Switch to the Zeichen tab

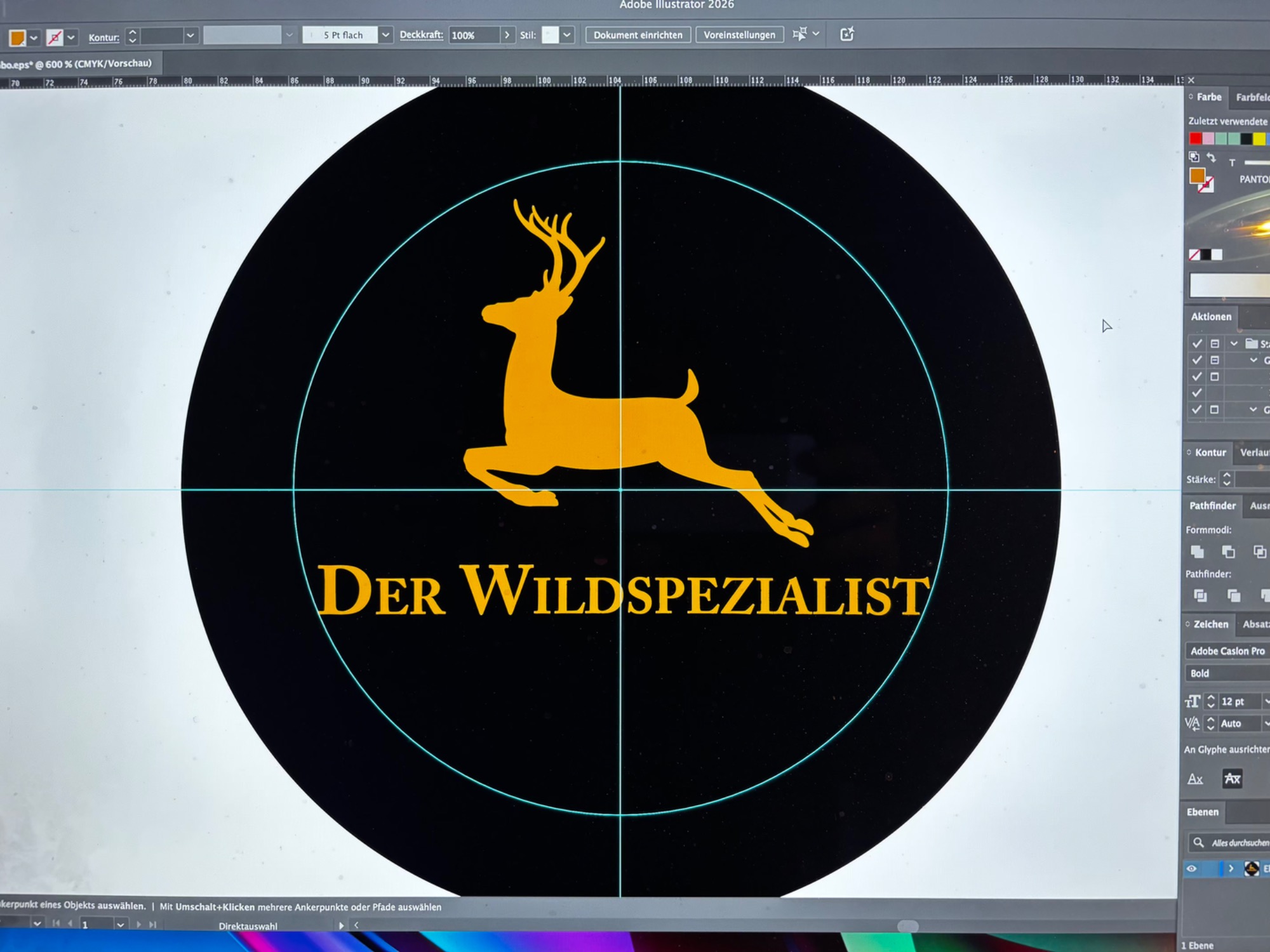tap(1210, 625)
